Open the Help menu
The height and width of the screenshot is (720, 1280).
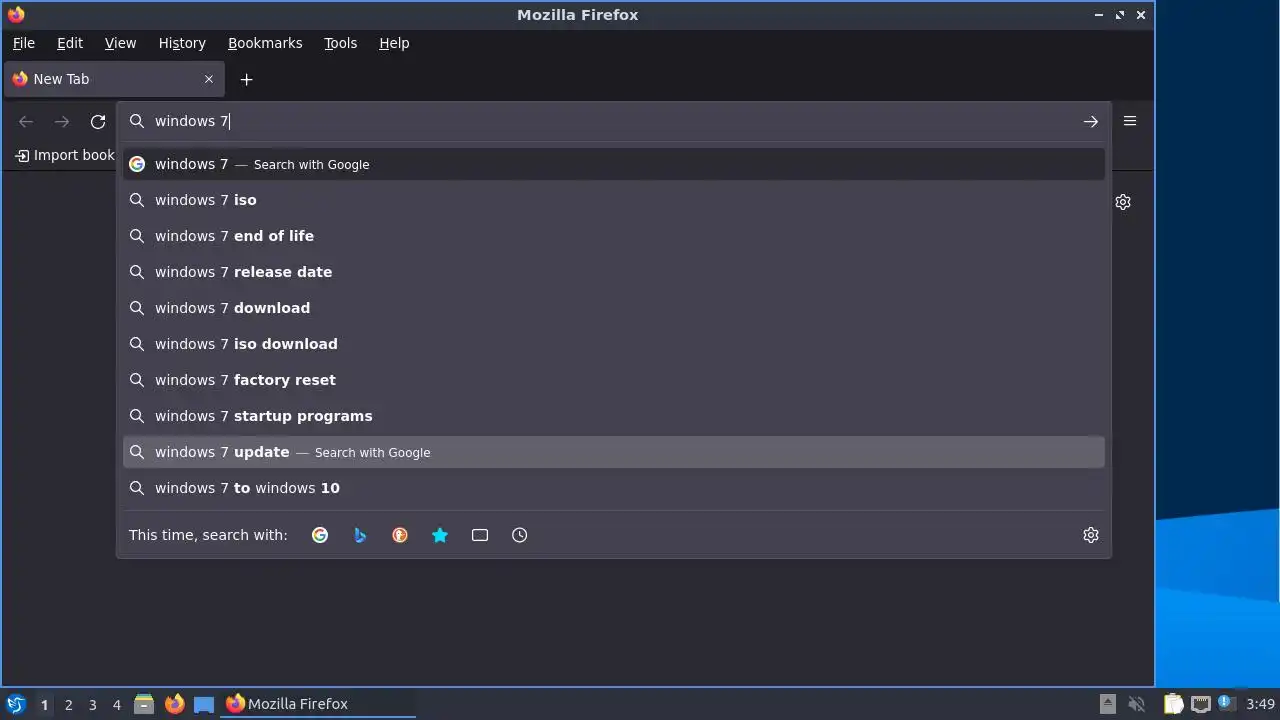tap(394, 43)
